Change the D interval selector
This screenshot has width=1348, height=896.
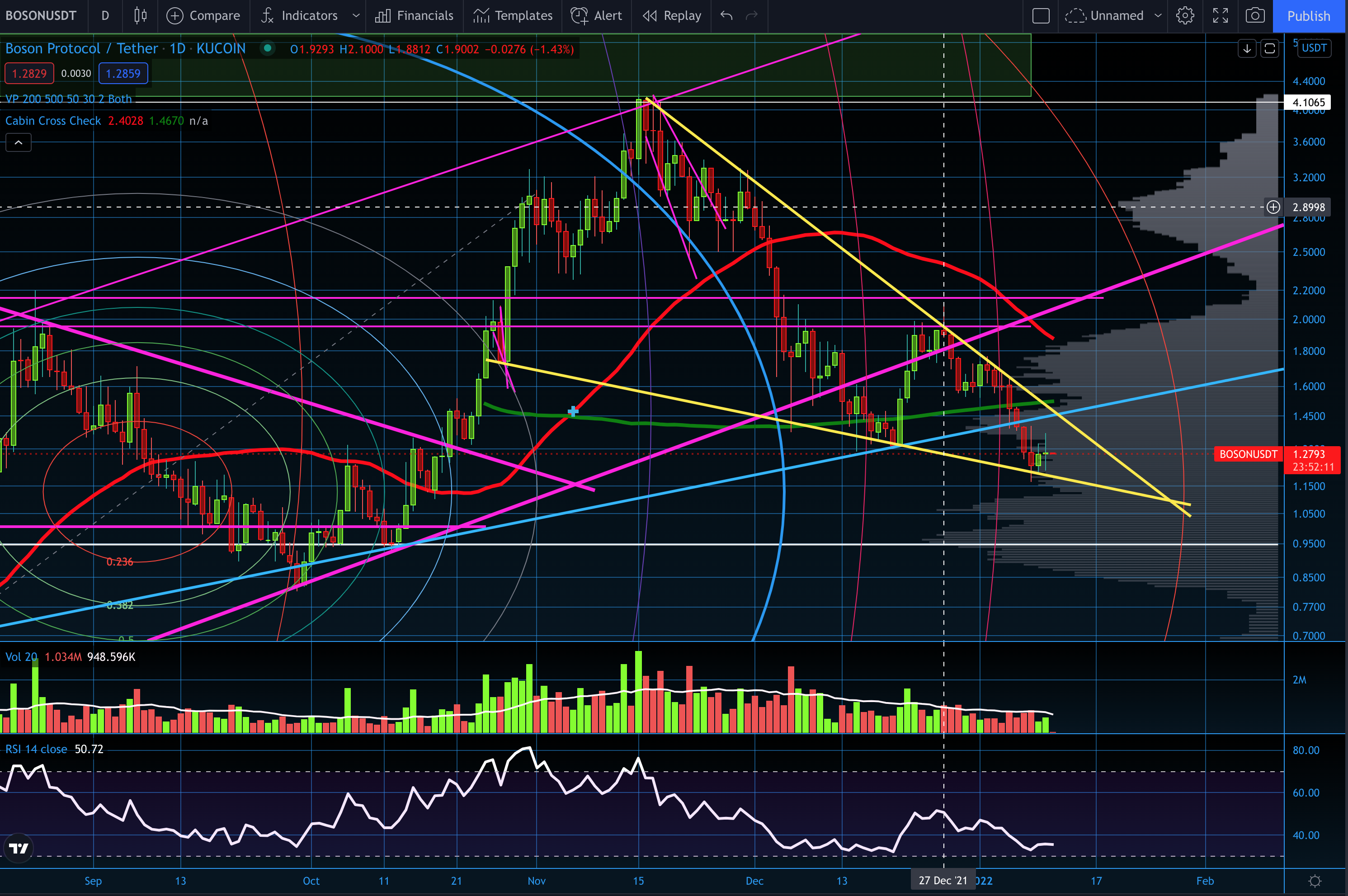click(x=105, y=15)
